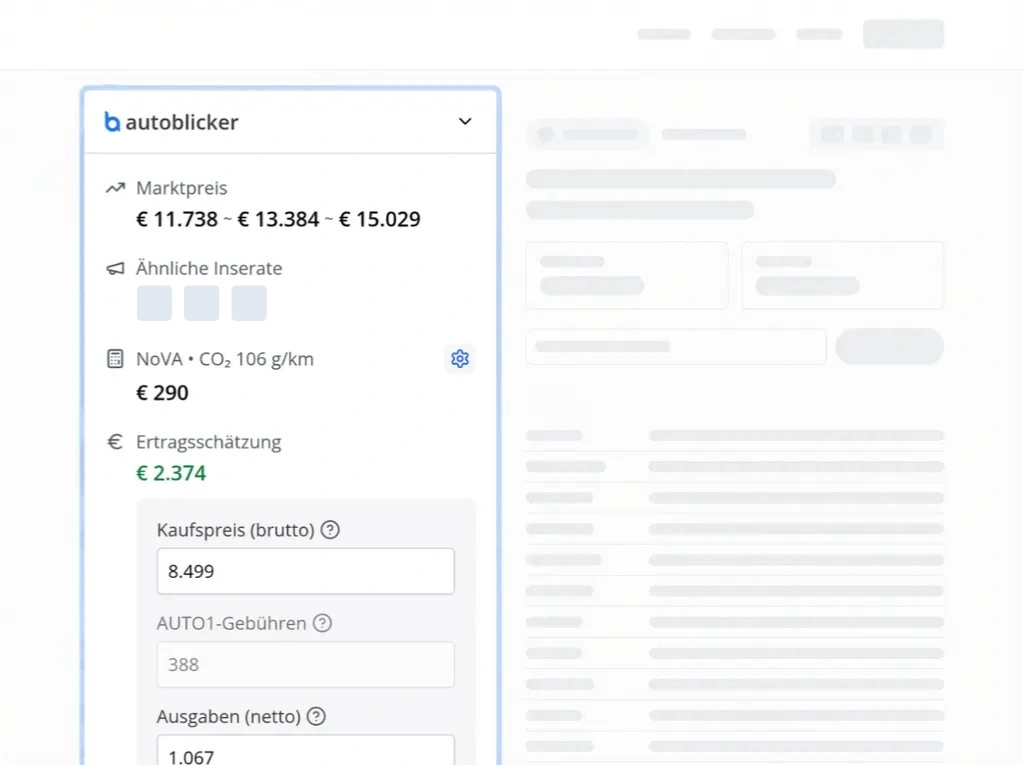Open the first similar listing thumbnail
Screen dimensions: 1024x765
pos(154,303)
